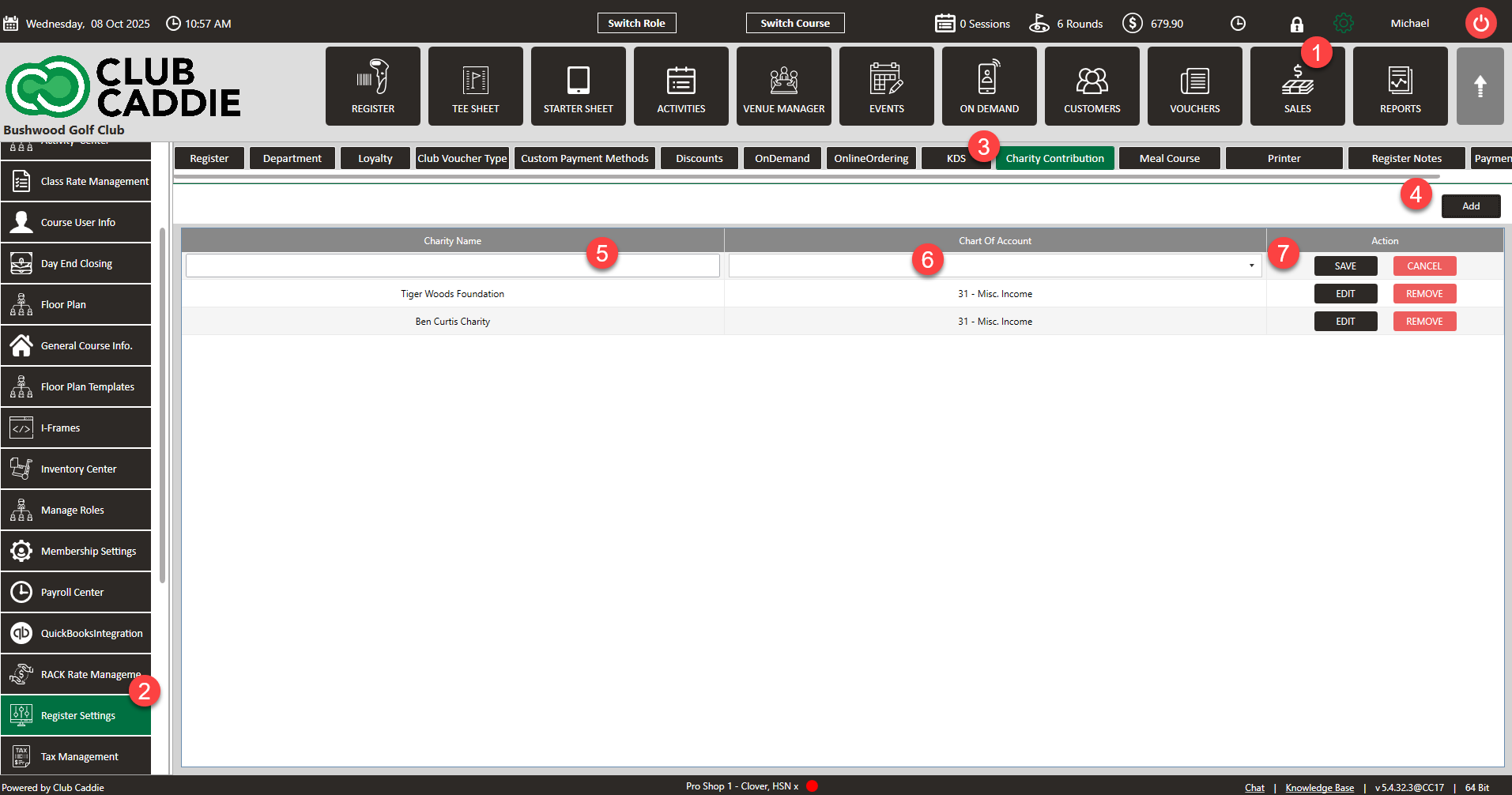1512x795 pixels.
Task: Click Add to create a charity
Action: (x=1470, y=206)
